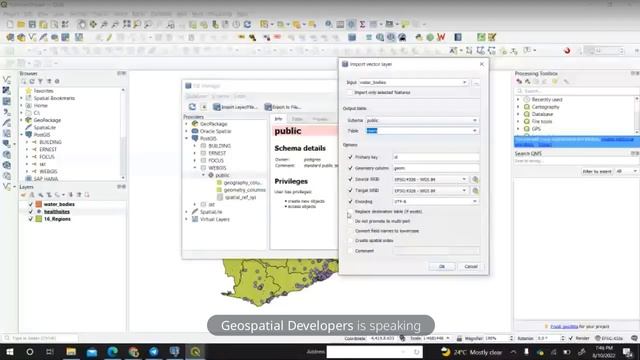The width and height of the screenshot is (640, 360).
Task: Hide the water_bodies layer
Action: point(31,204)
